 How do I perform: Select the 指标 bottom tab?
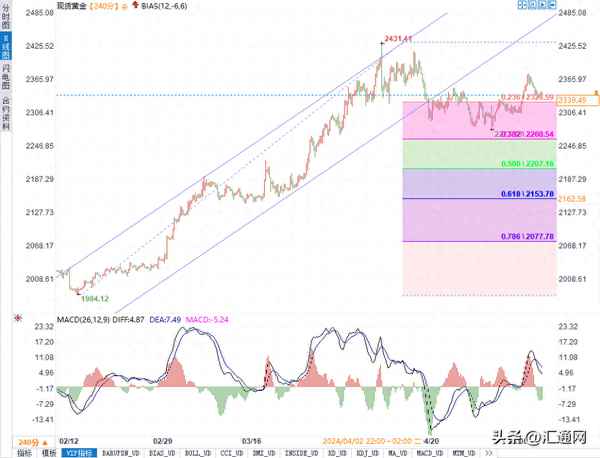[24, 453]
